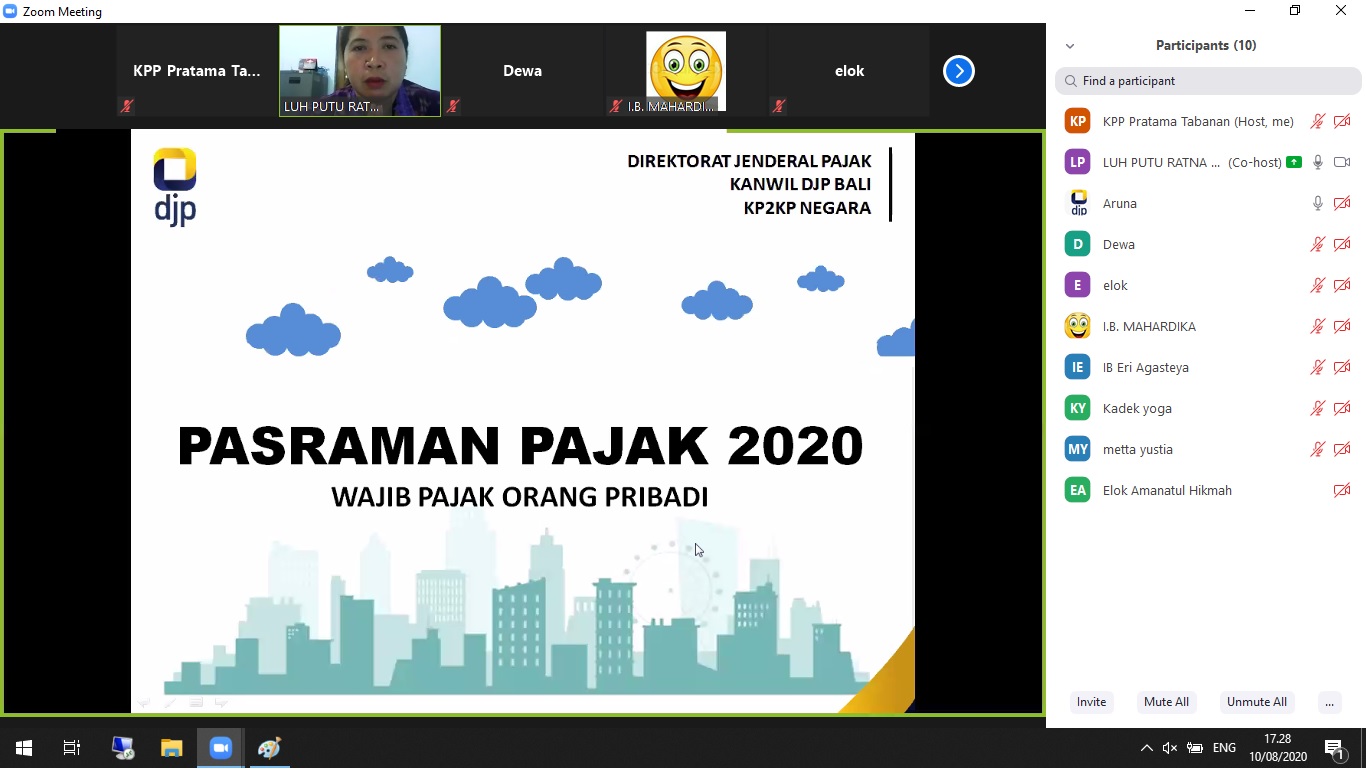Image resolution: width=1366 pixels, height=780 pixels.
Task: Show hidden system tray icons
Action: (1146, 748)
